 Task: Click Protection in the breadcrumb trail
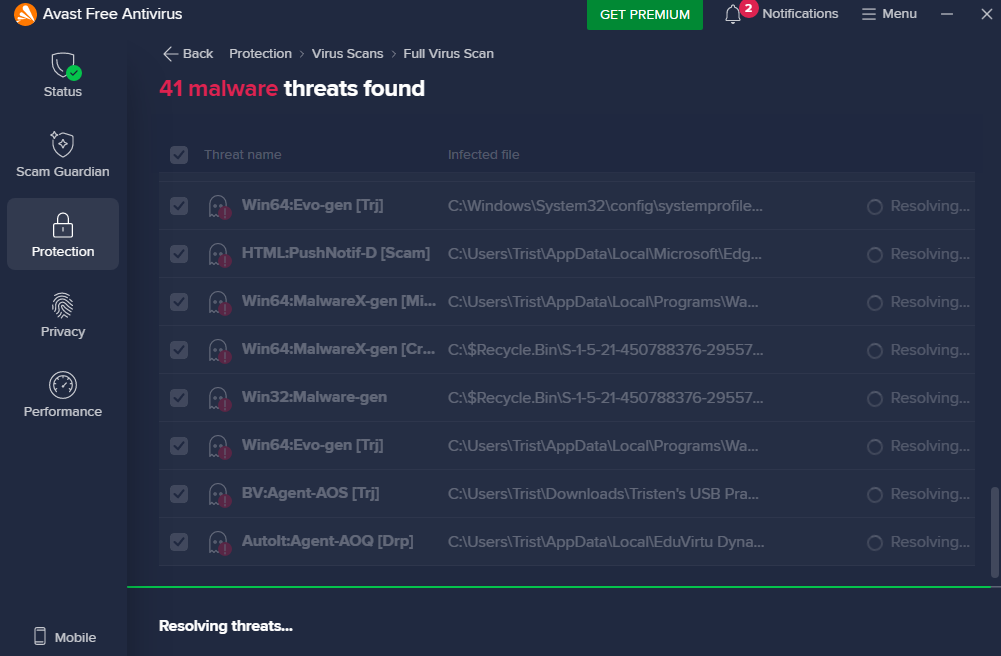point(260,54)
